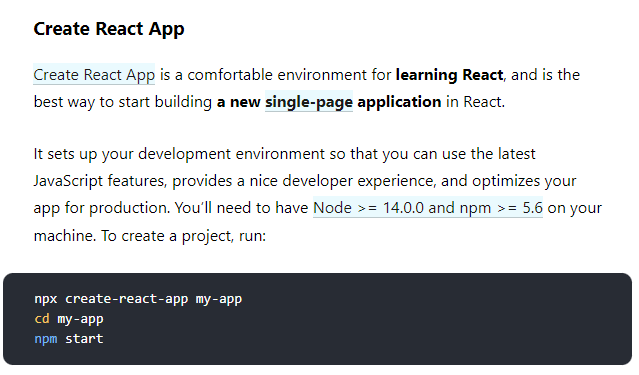This screenshot has width=639, height=375.
Task: Click the 'Create React App' heading
Action: pos(109,29)
